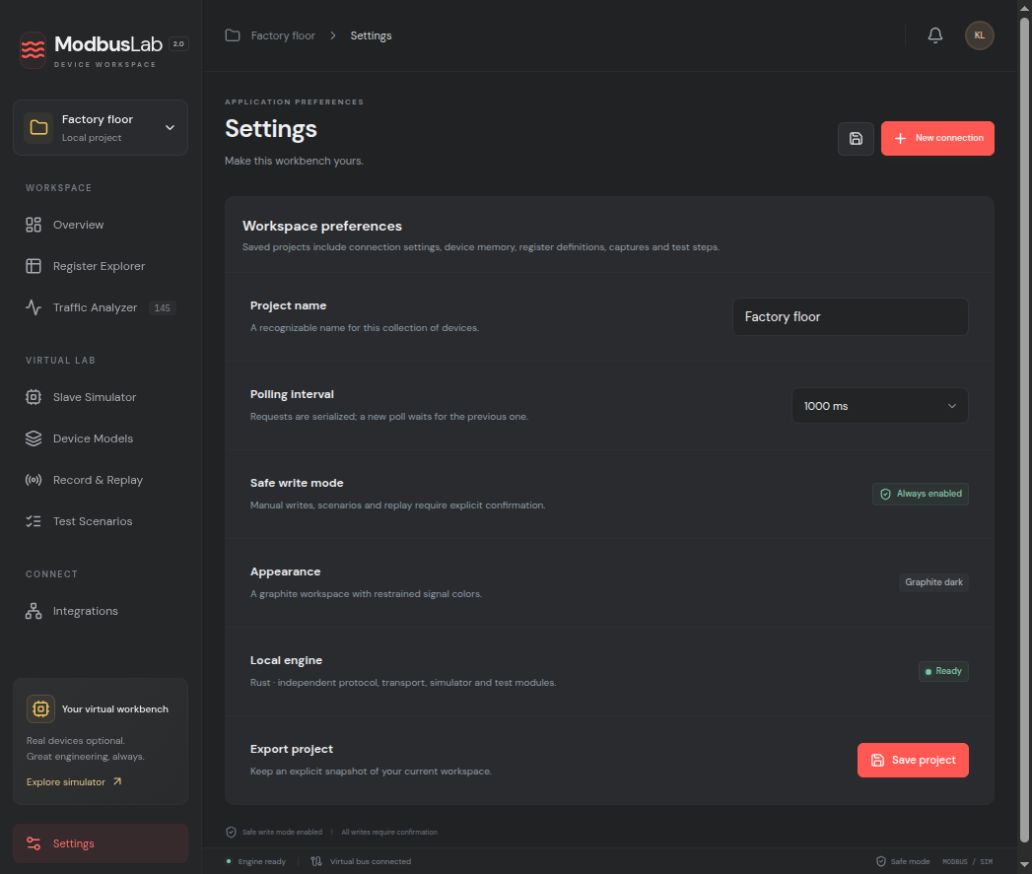Navigate to Slave Simulator
The height and width of the screenshot is (874, 1032).
pyautogui.click(x=100, y=397)
